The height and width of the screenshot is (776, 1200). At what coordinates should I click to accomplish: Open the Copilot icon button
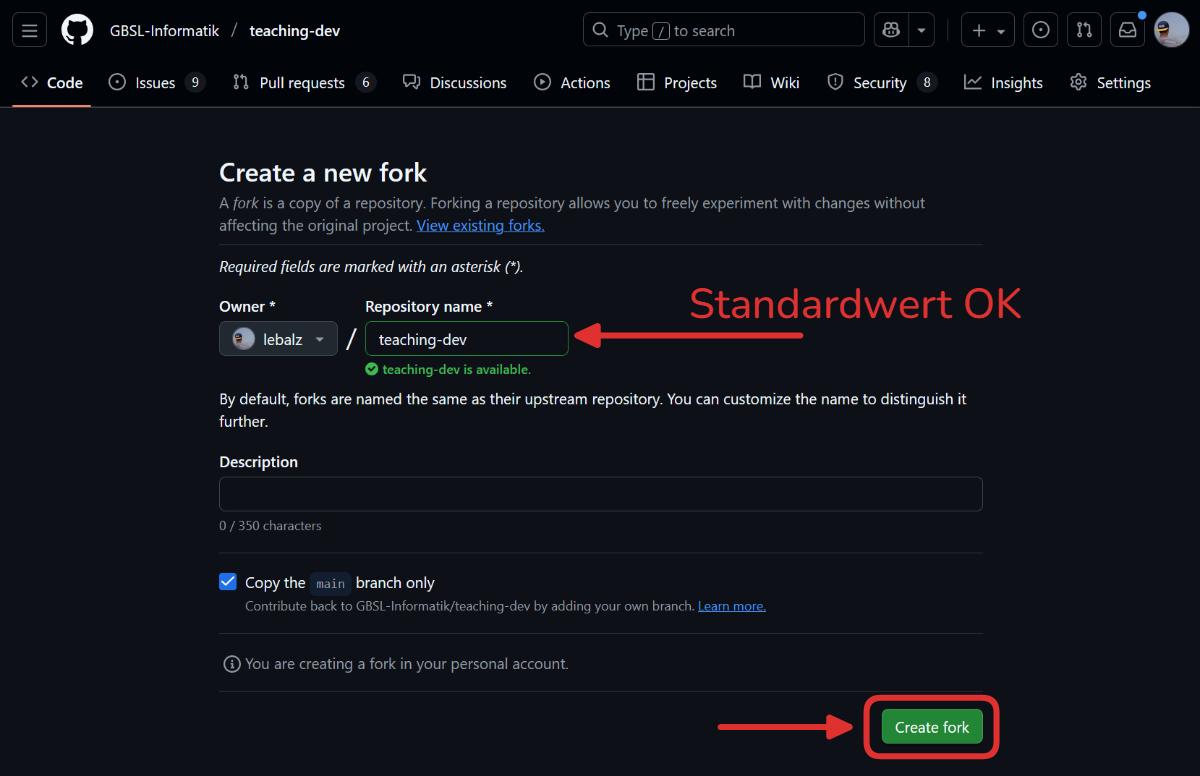point(890,30)
